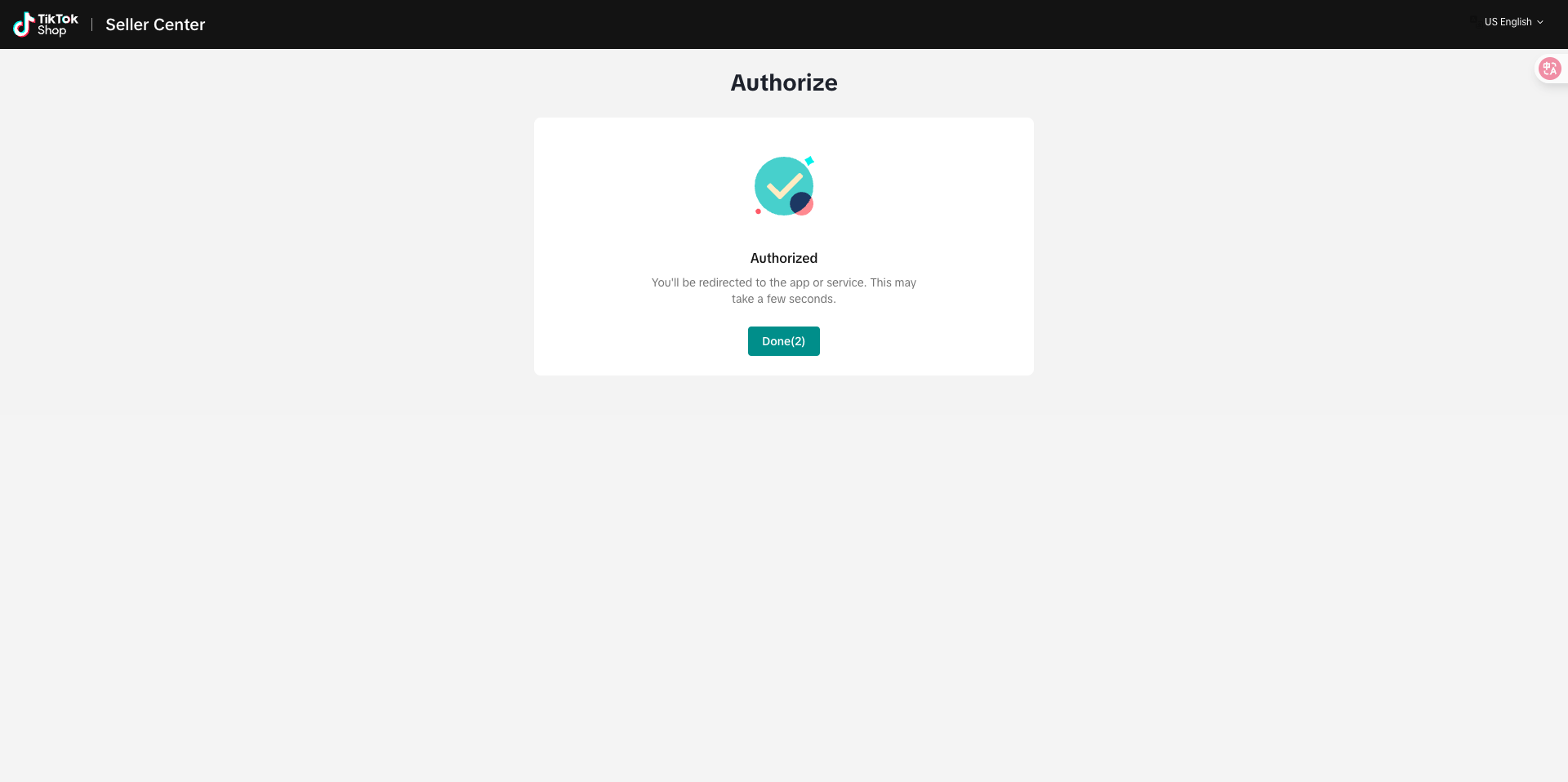
Task: Click the chevron next to US English
Action: click(1540, 22)
